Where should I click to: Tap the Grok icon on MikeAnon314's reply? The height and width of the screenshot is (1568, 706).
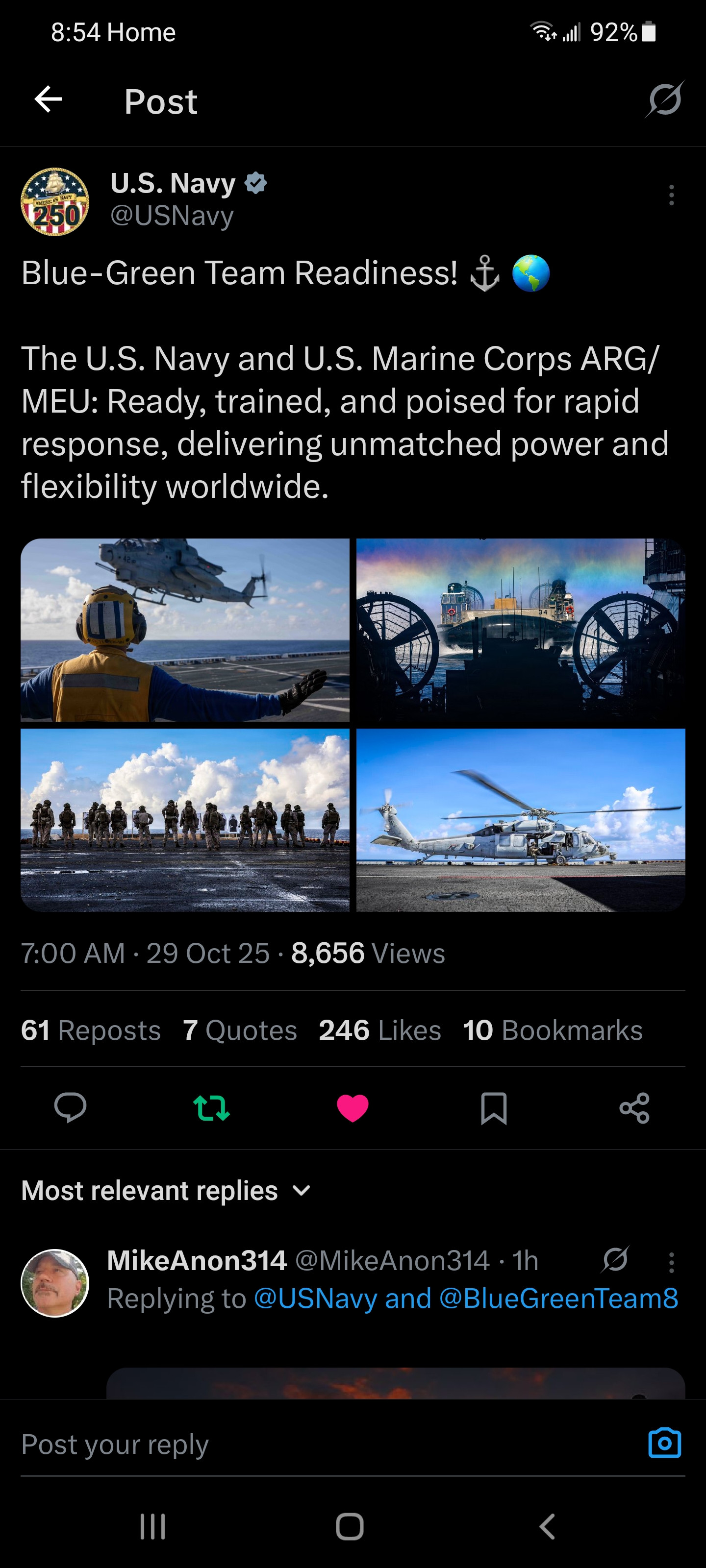(615, 1259)
